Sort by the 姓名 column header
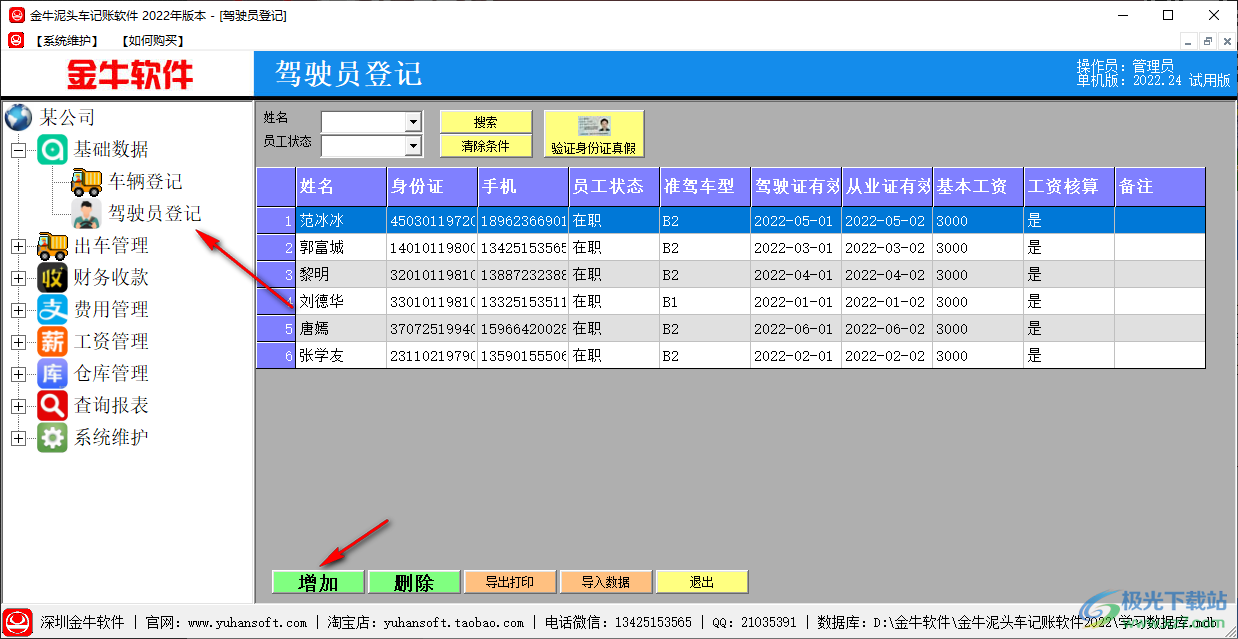 click(x=341, y=187)
